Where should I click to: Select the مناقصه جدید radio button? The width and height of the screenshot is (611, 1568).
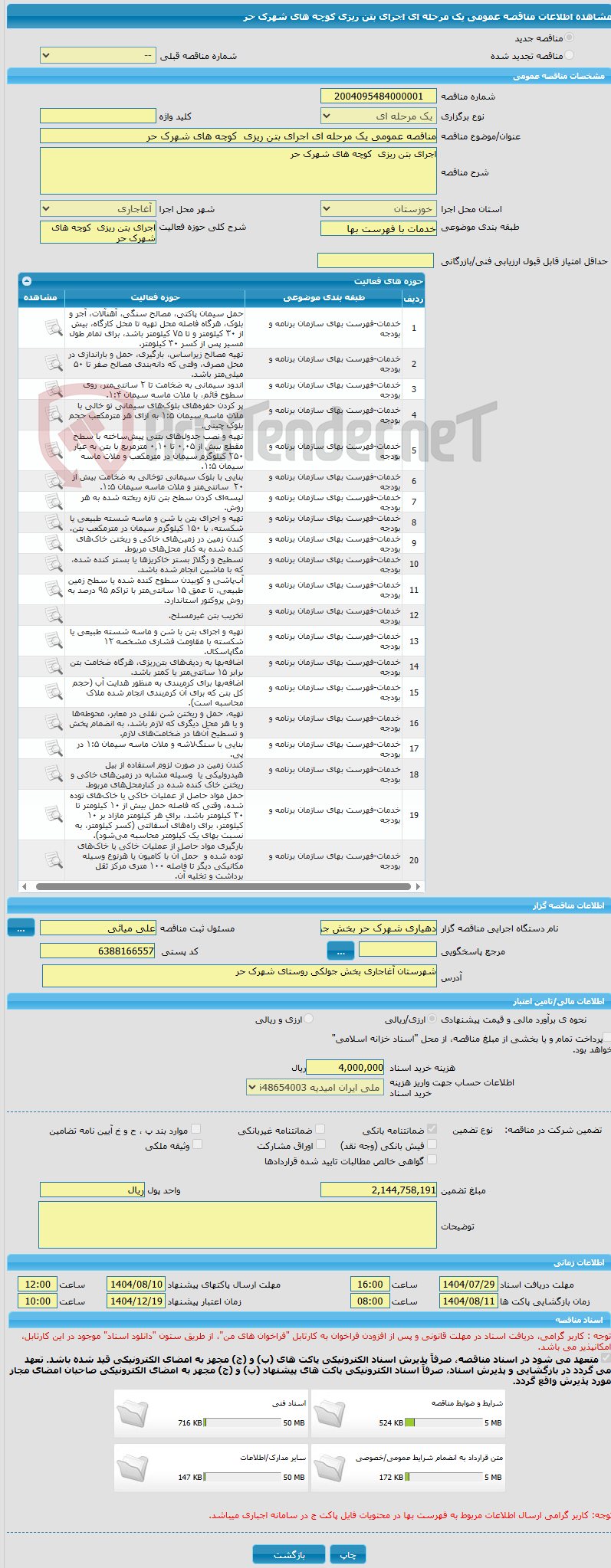tap(569, 38)
